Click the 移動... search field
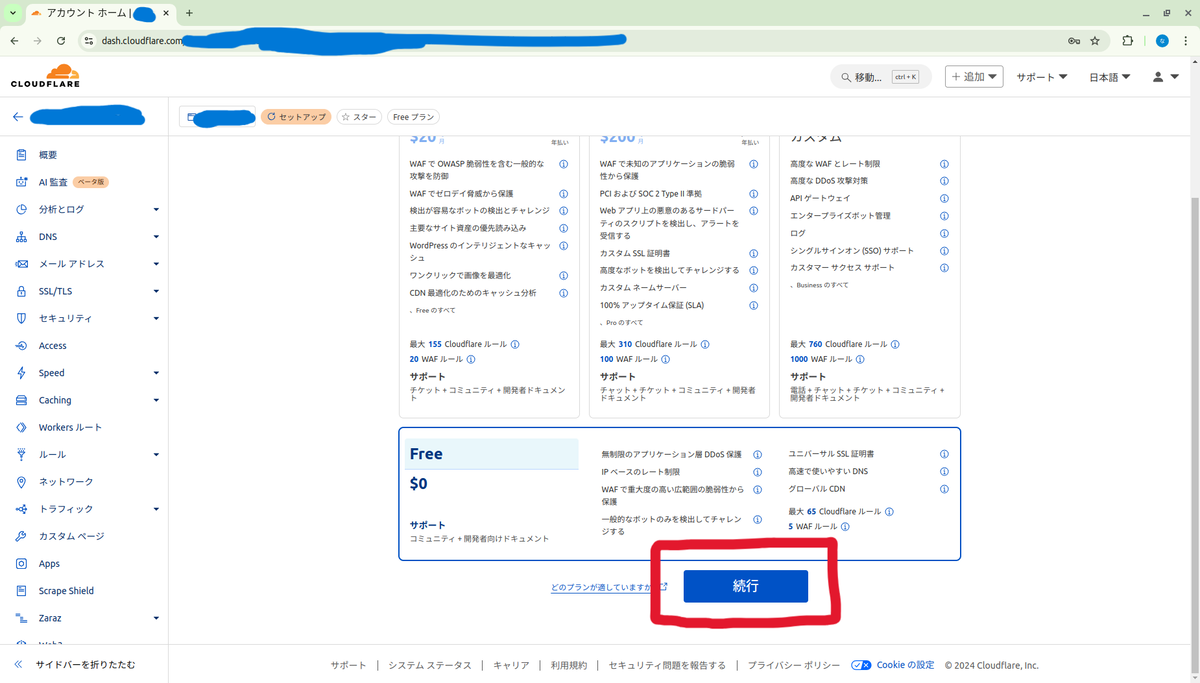Image resolution: width=1200 pixels, height=683 pixels. [x=880, y=77]
